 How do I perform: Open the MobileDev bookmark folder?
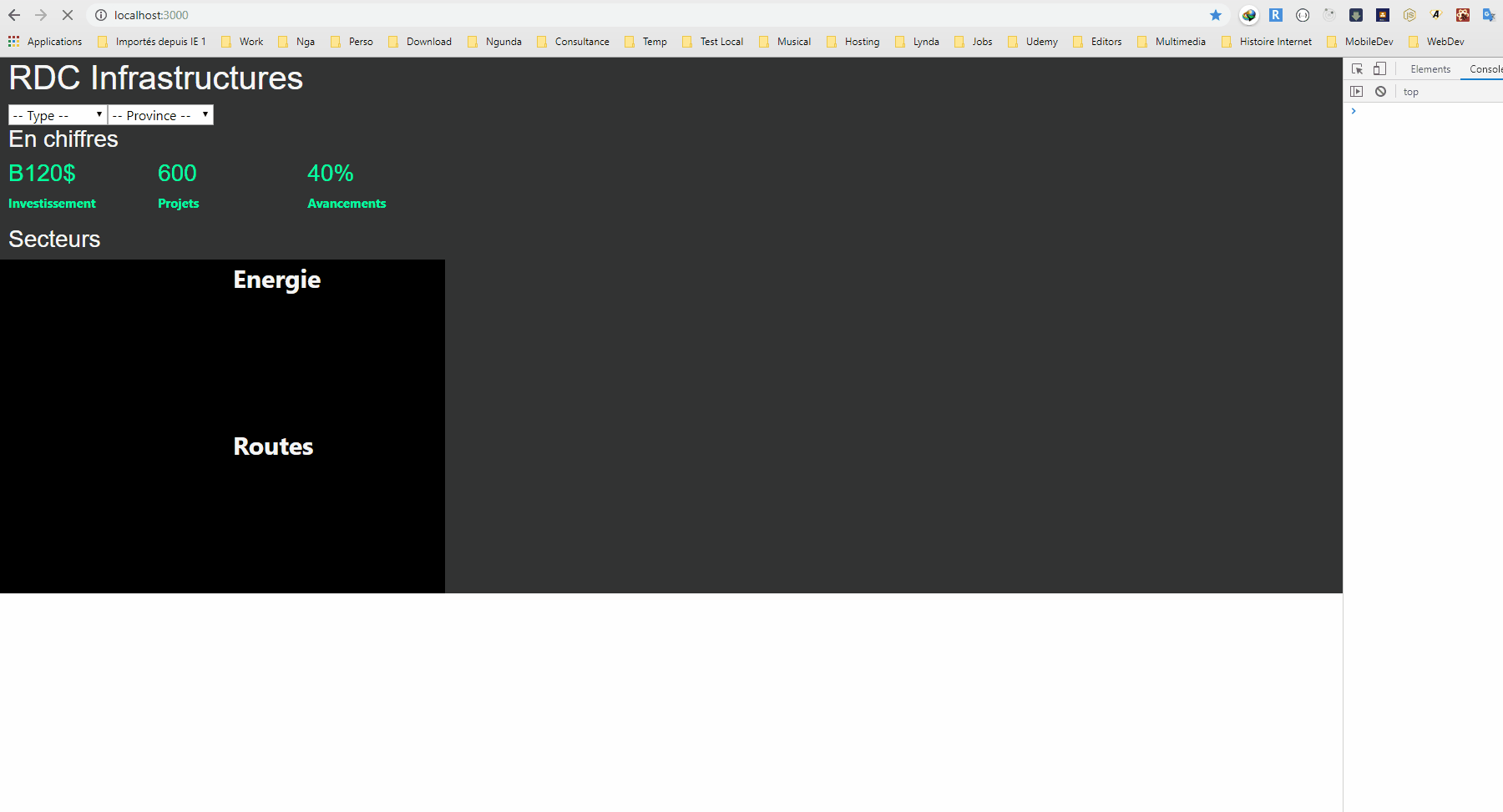(1360, 42)
